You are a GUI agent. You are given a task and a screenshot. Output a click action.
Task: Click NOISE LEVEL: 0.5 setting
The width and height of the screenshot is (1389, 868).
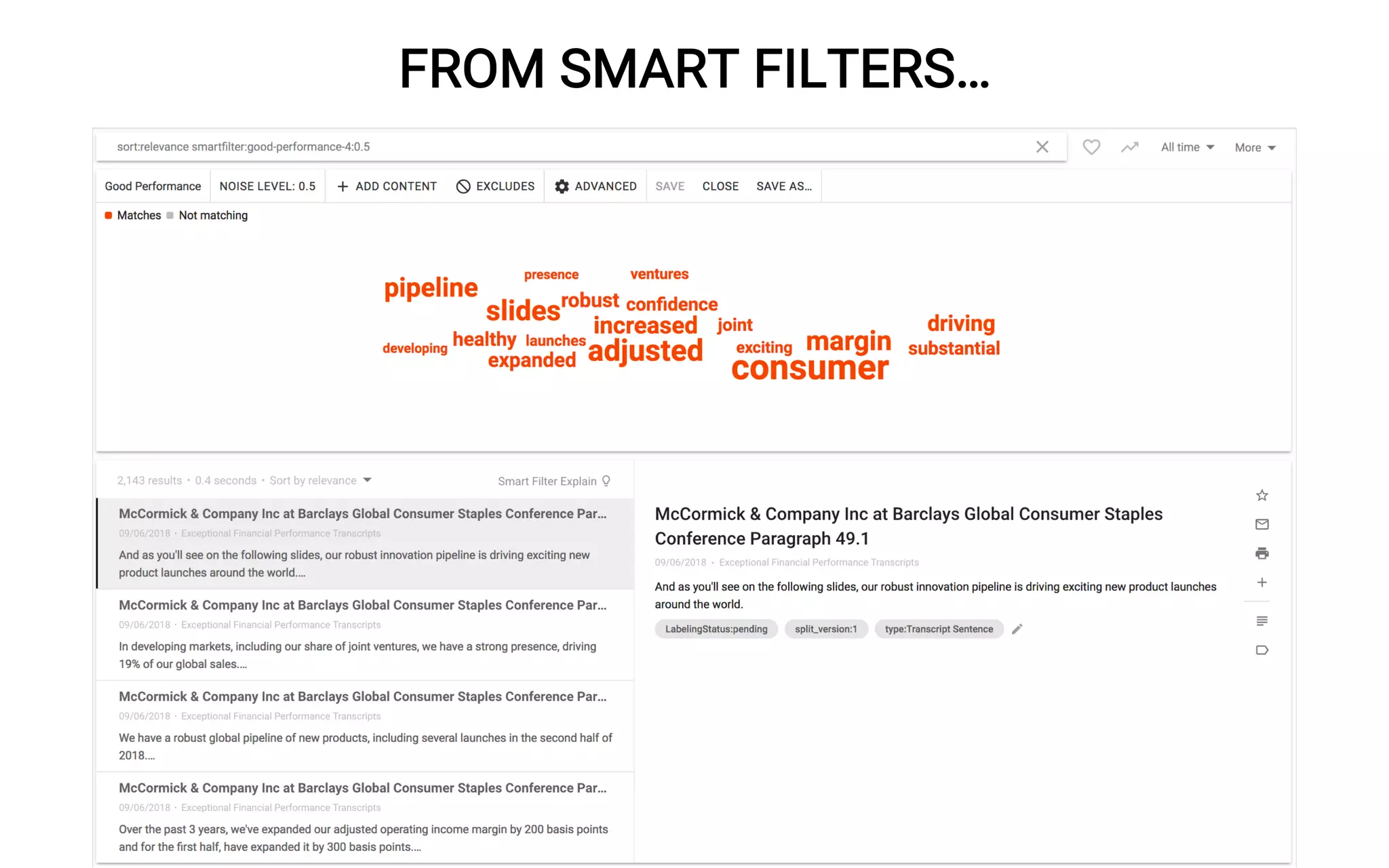coord(267,186)
